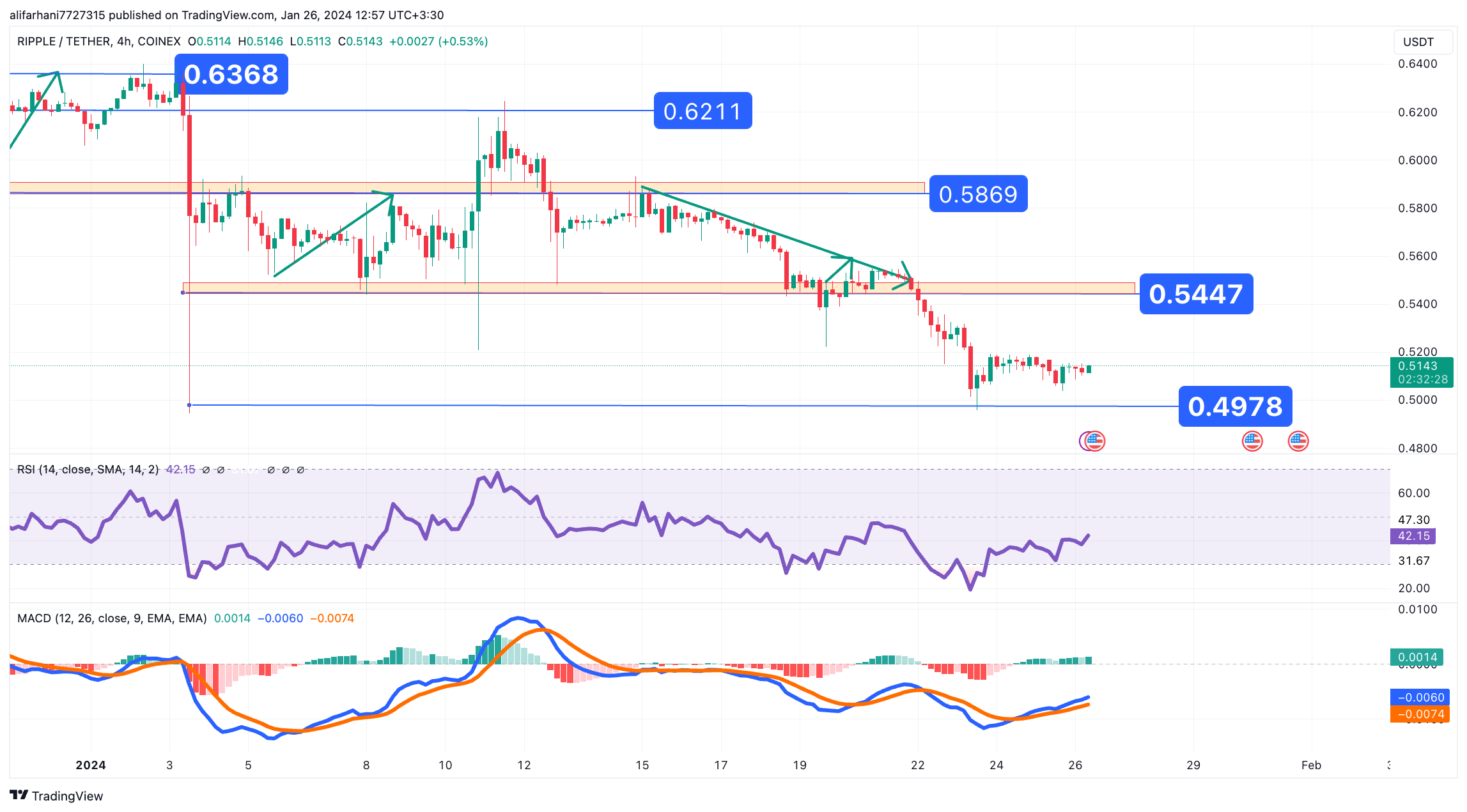The image size is (1467, 812).
Task: Click the RIPPLE / TETHER symbol title
Action: tap(63, 42)
